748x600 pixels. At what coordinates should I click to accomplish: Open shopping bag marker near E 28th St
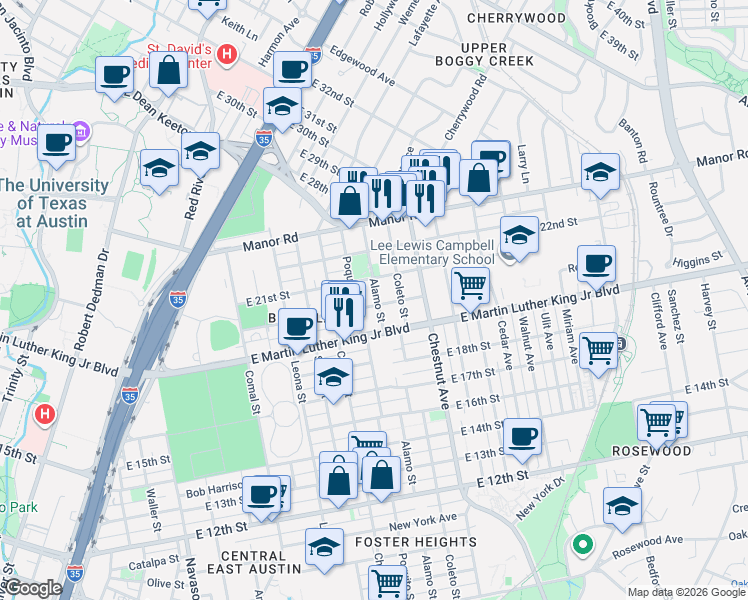point(350,202)
